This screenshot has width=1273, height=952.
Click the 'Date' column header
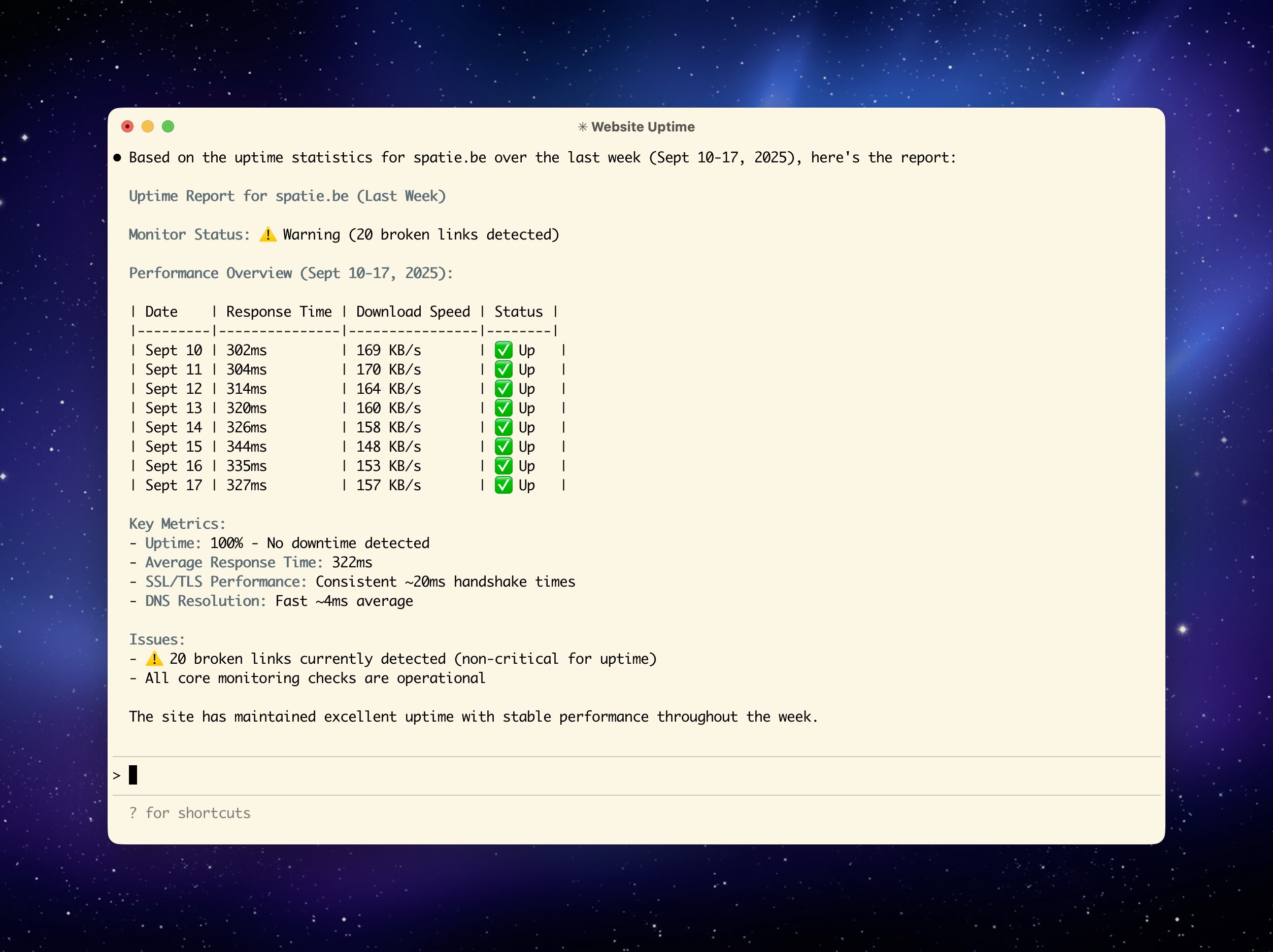(x=161, y=312)
